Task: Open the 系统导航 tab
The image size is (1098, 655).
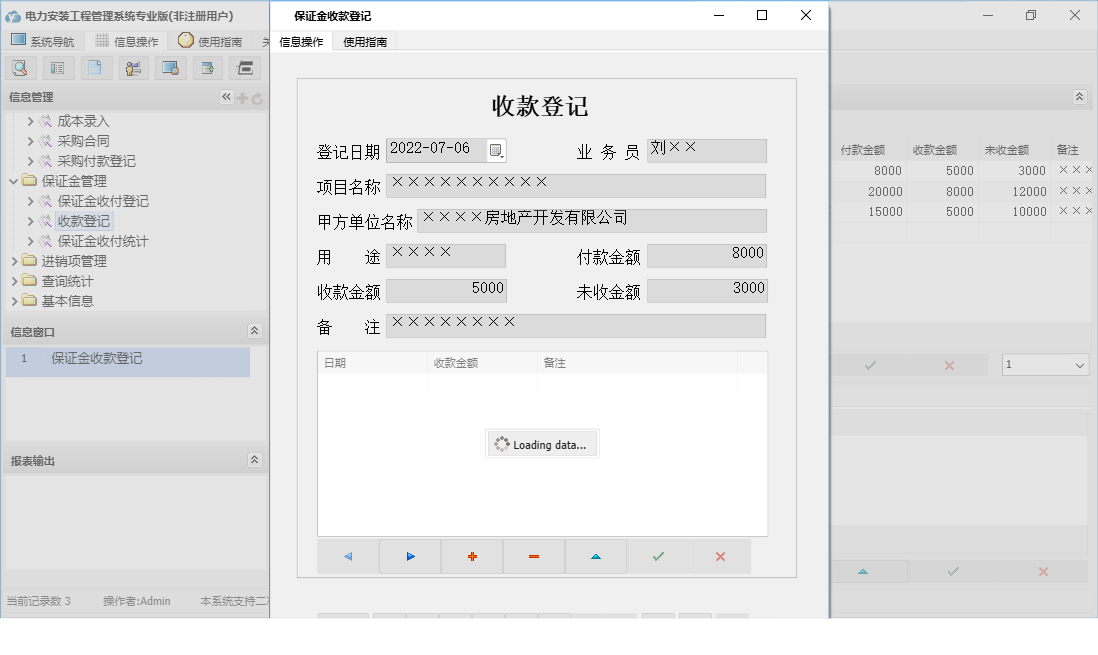Action: (x=42, y=41)
